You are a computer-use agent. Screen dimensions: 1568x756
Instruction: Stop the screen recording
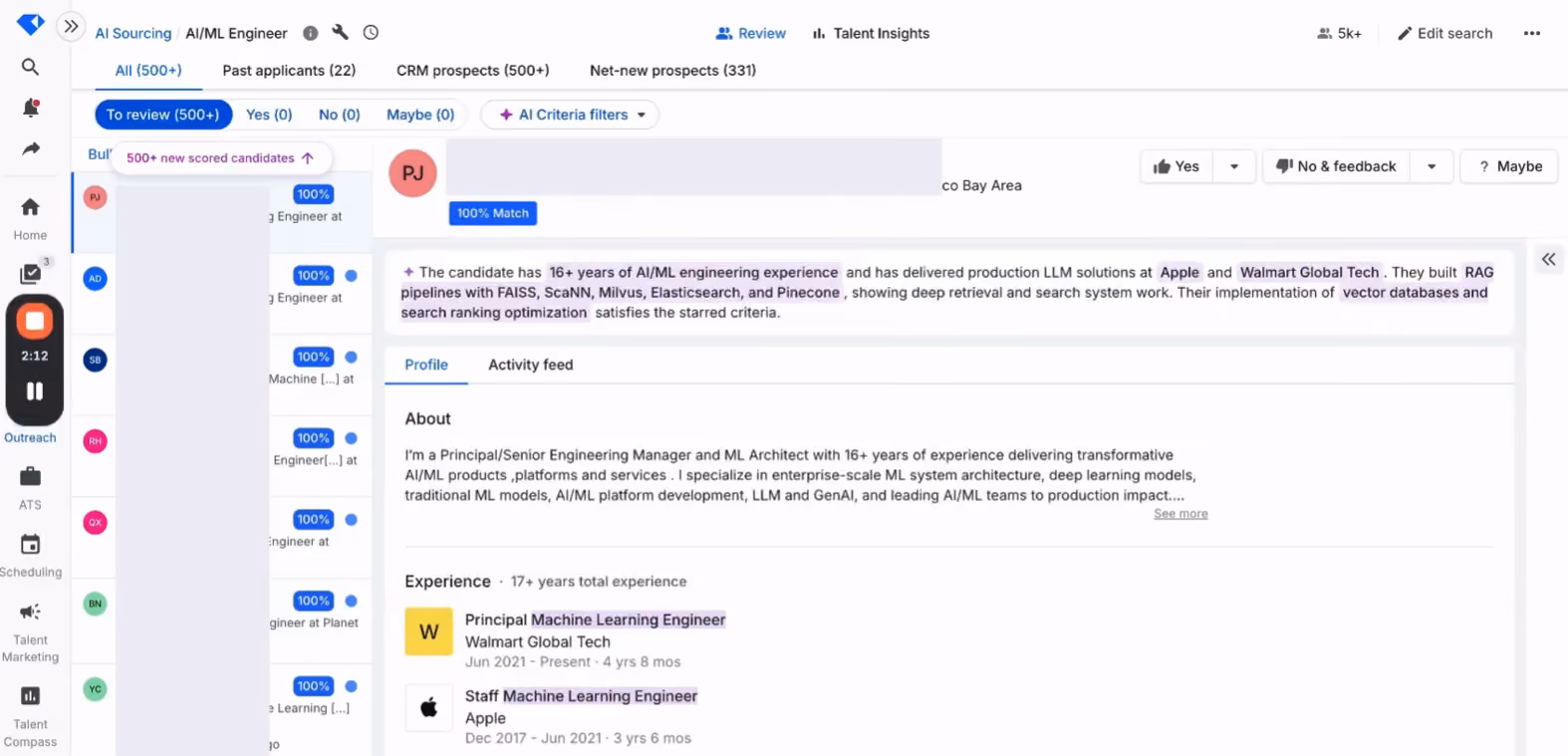click(x=35, y=321)
